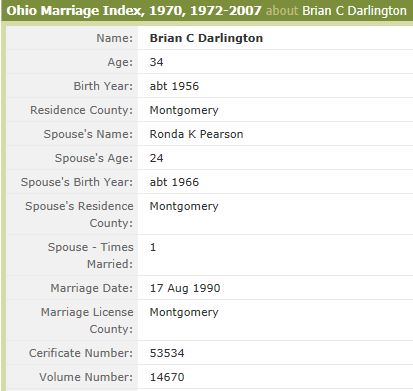
Task: Click the Spouse's Name field label
Action: tap(88, 134)
